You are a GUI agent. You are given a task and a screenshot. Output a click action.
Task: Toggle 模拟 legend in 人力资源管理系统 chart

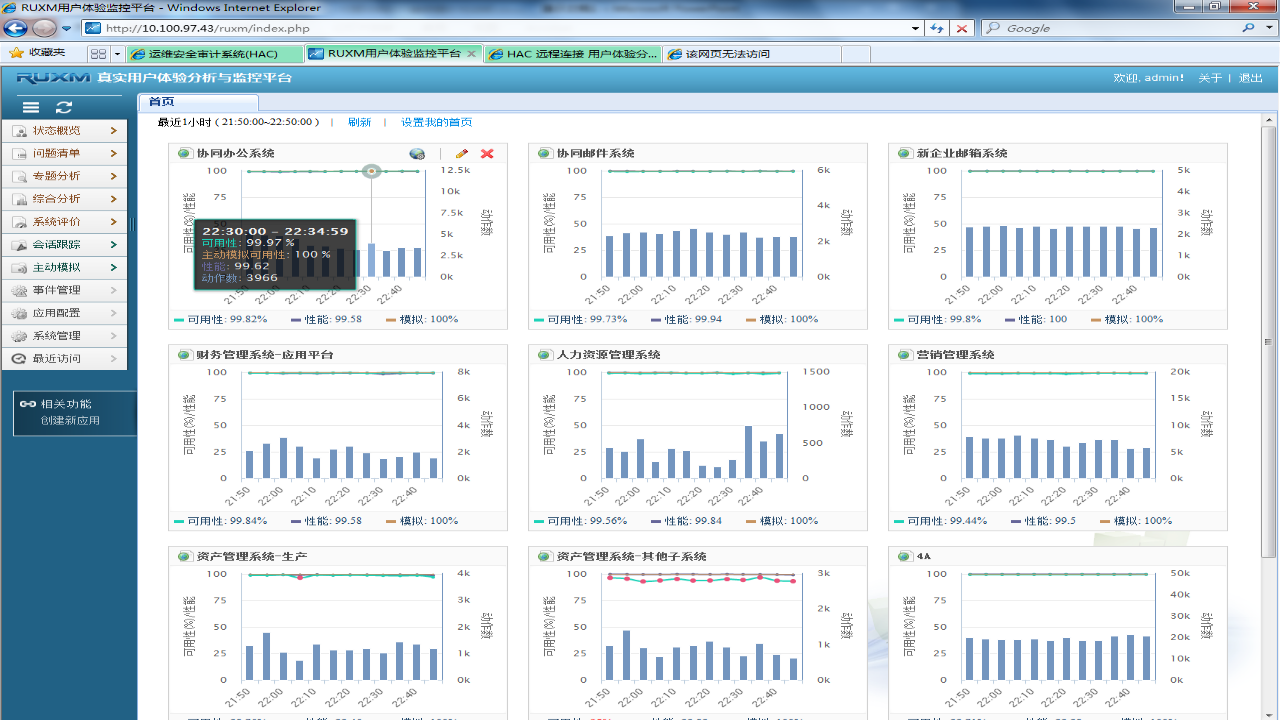[x=781, y=521]
